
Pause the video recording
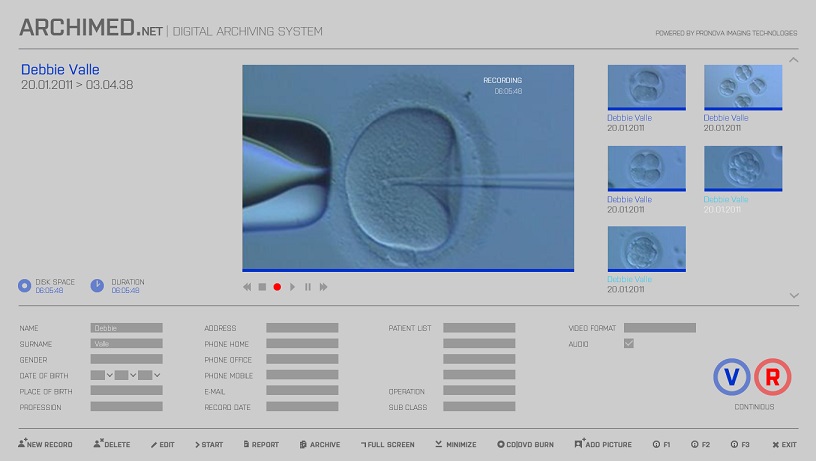point(308,287)
